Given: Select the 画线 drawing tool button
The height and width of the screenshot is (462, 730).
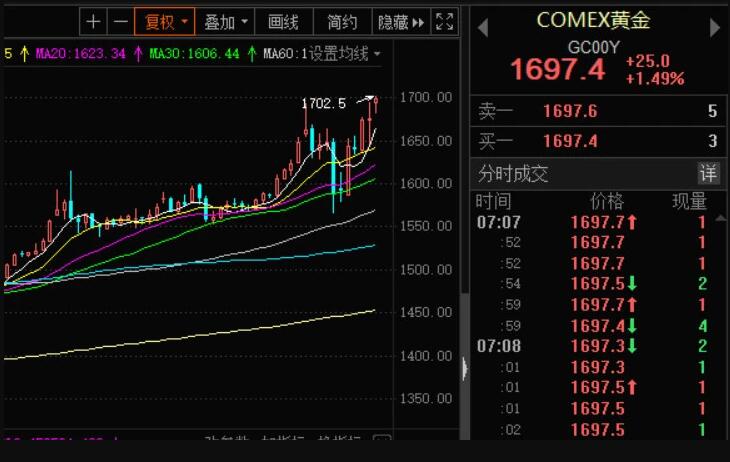Looking at the screenshot, I should 283,21.
